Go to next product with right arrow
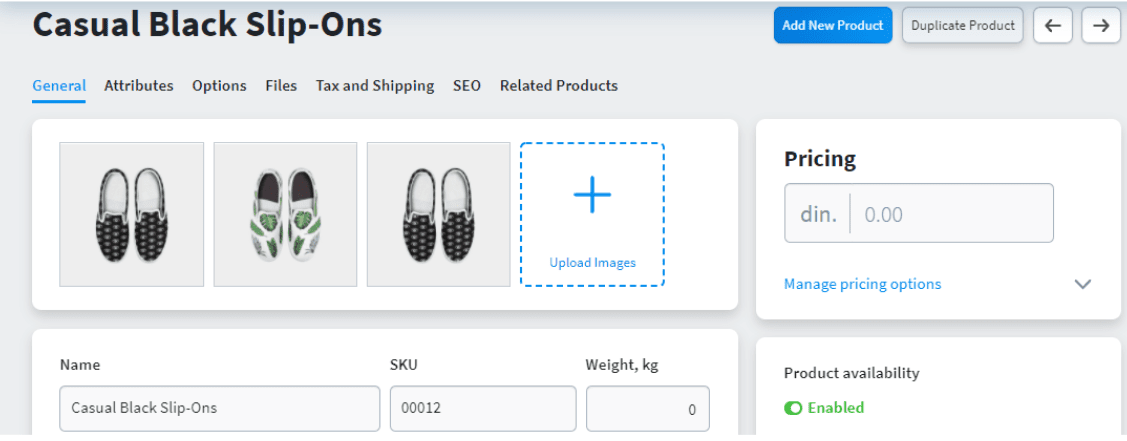The image size is (1127, 441). (x=1100, y=26)
